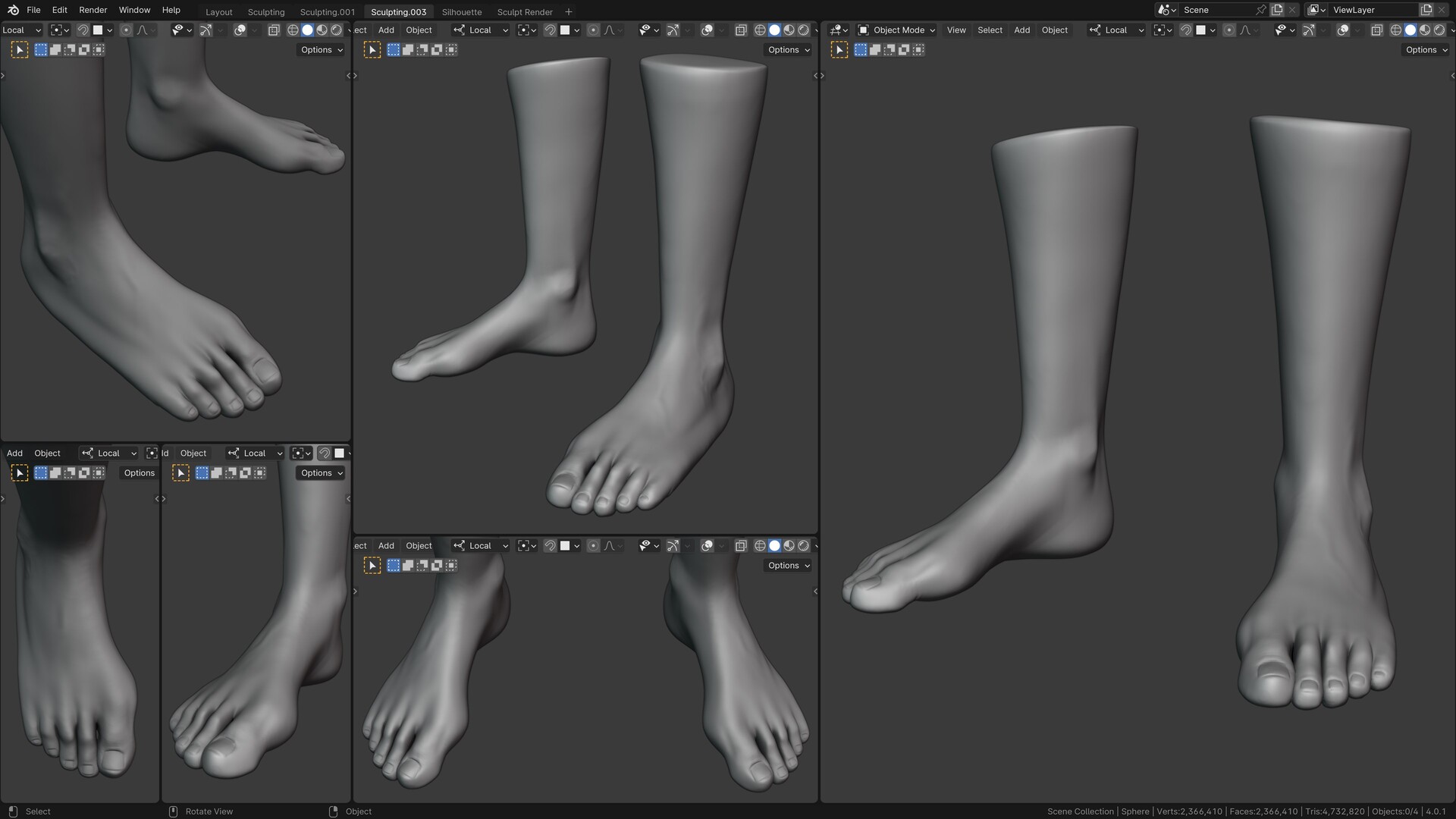Select the extend box-select mode icon
The image size is (1456, 819).
[876, 49]
